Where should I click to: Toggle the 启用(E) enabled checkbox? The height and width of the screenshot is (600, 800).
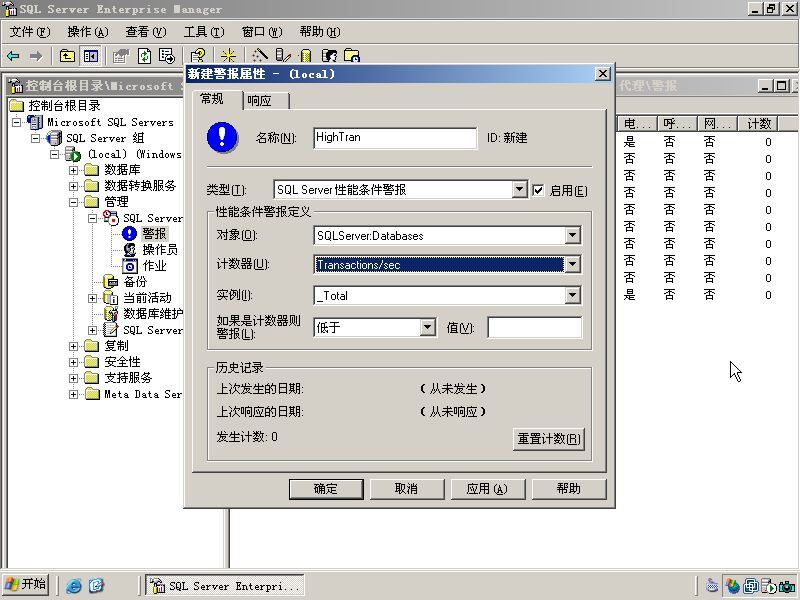coord(538,191)
